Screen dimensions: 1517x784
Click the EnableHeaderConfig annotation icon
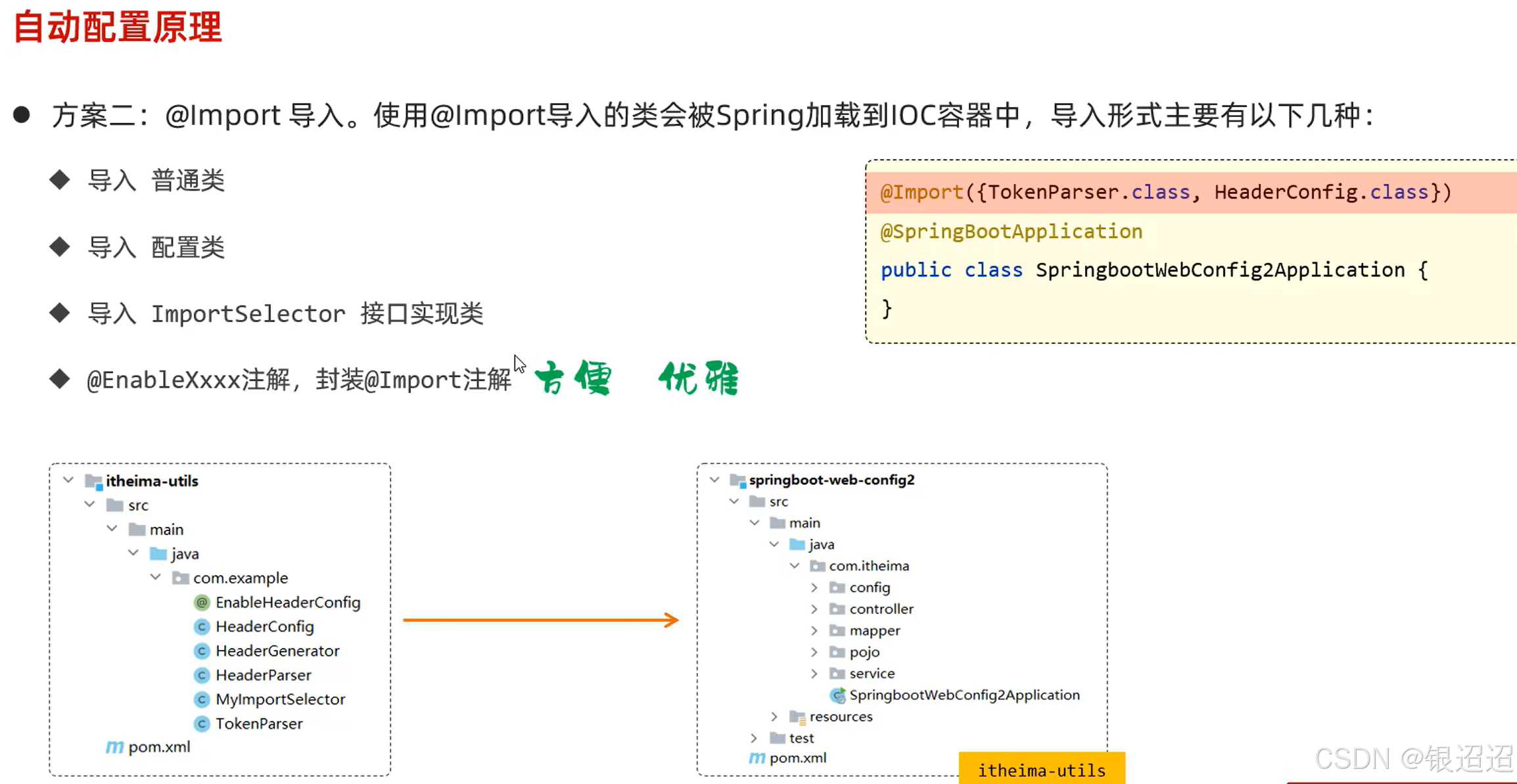tap(202, 602)
